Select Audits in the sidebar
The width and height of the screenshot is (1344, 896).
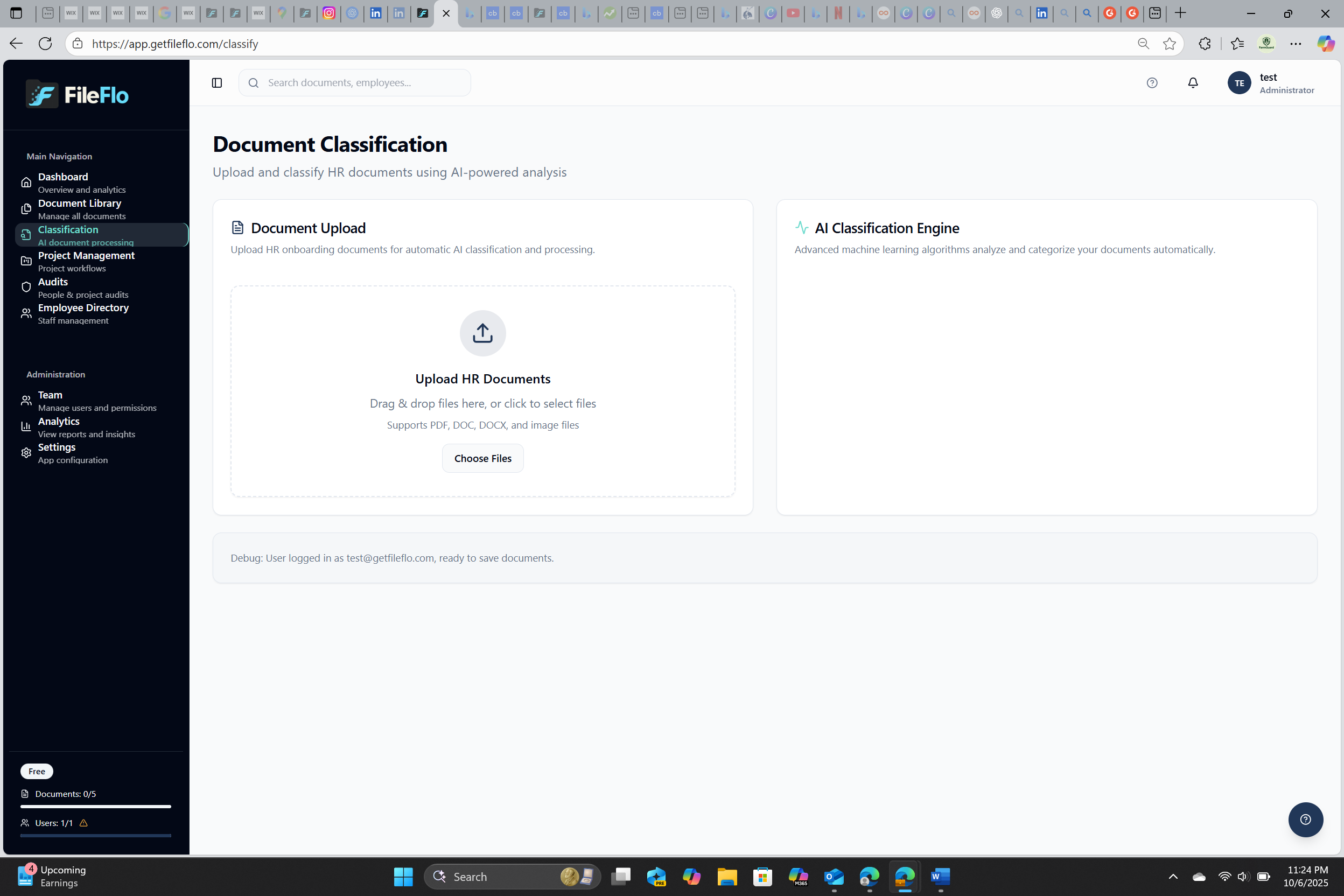point(53,282)
